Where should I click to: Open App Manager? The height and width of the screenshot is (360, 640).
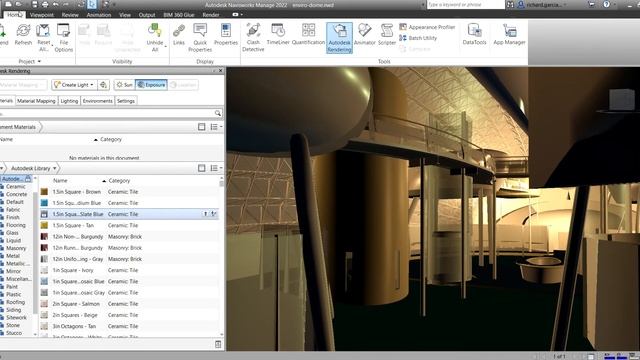click(509, 34)
